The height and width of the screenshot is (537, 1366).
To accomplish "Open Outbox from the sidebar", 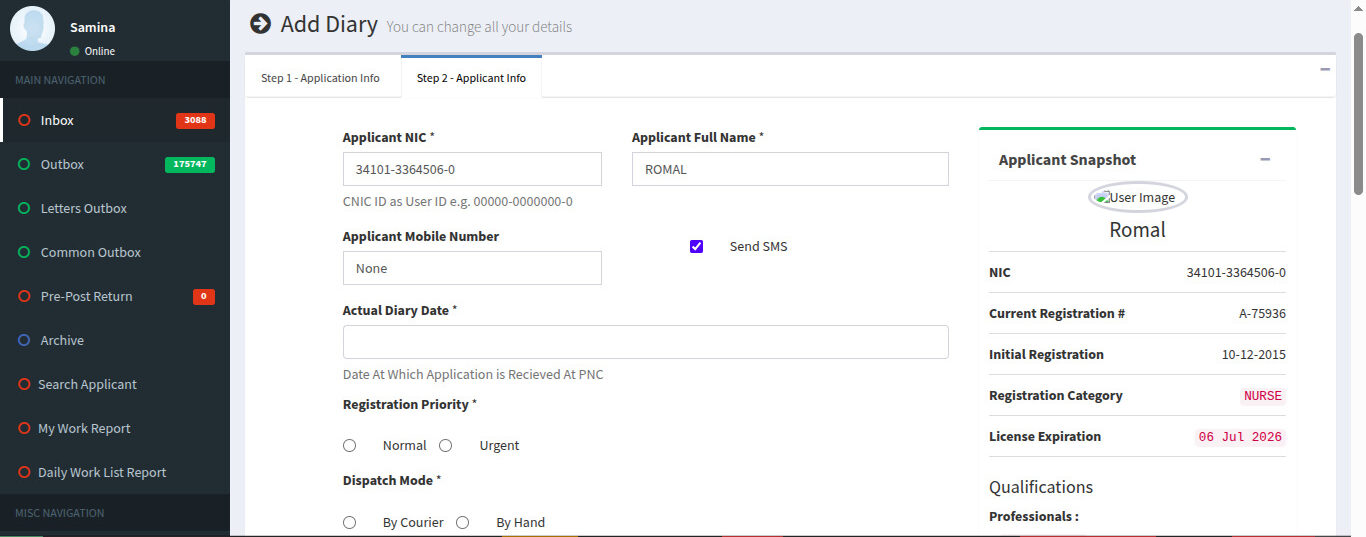I will coord(115,164).
